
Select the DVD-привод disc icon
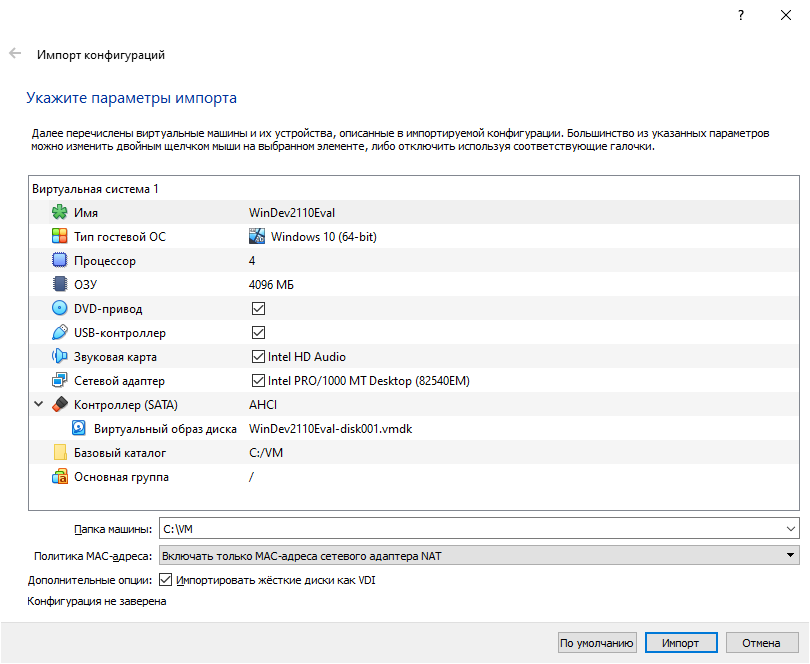(57, 308)
